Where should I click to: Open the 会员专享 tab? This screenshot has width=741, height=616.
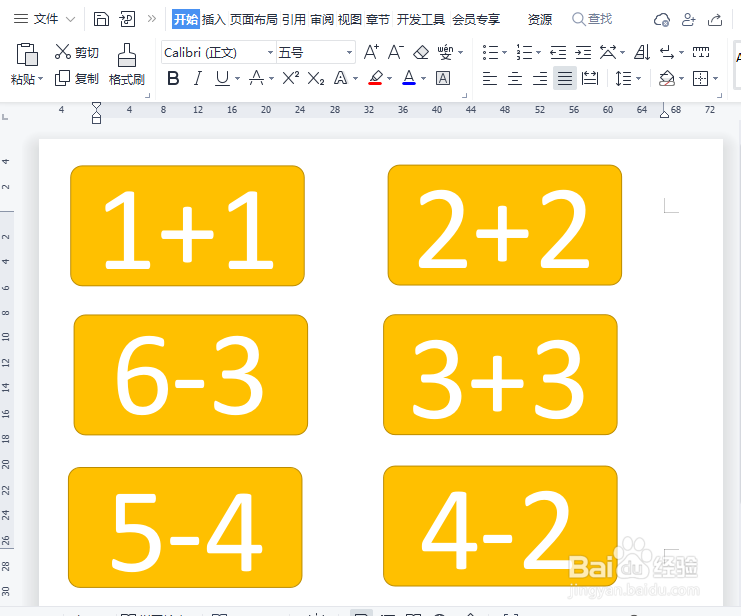click(476, 19)
